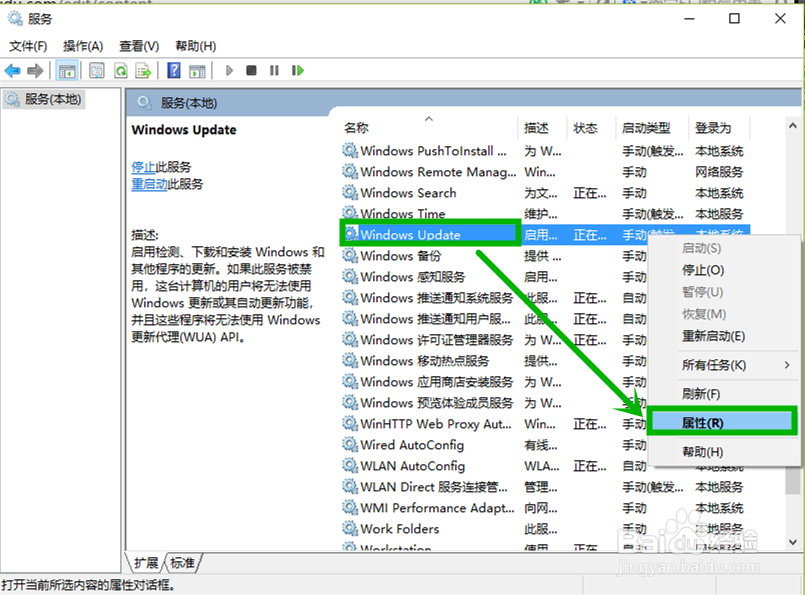Click the Pause Service icon

[x=274, y=70]
